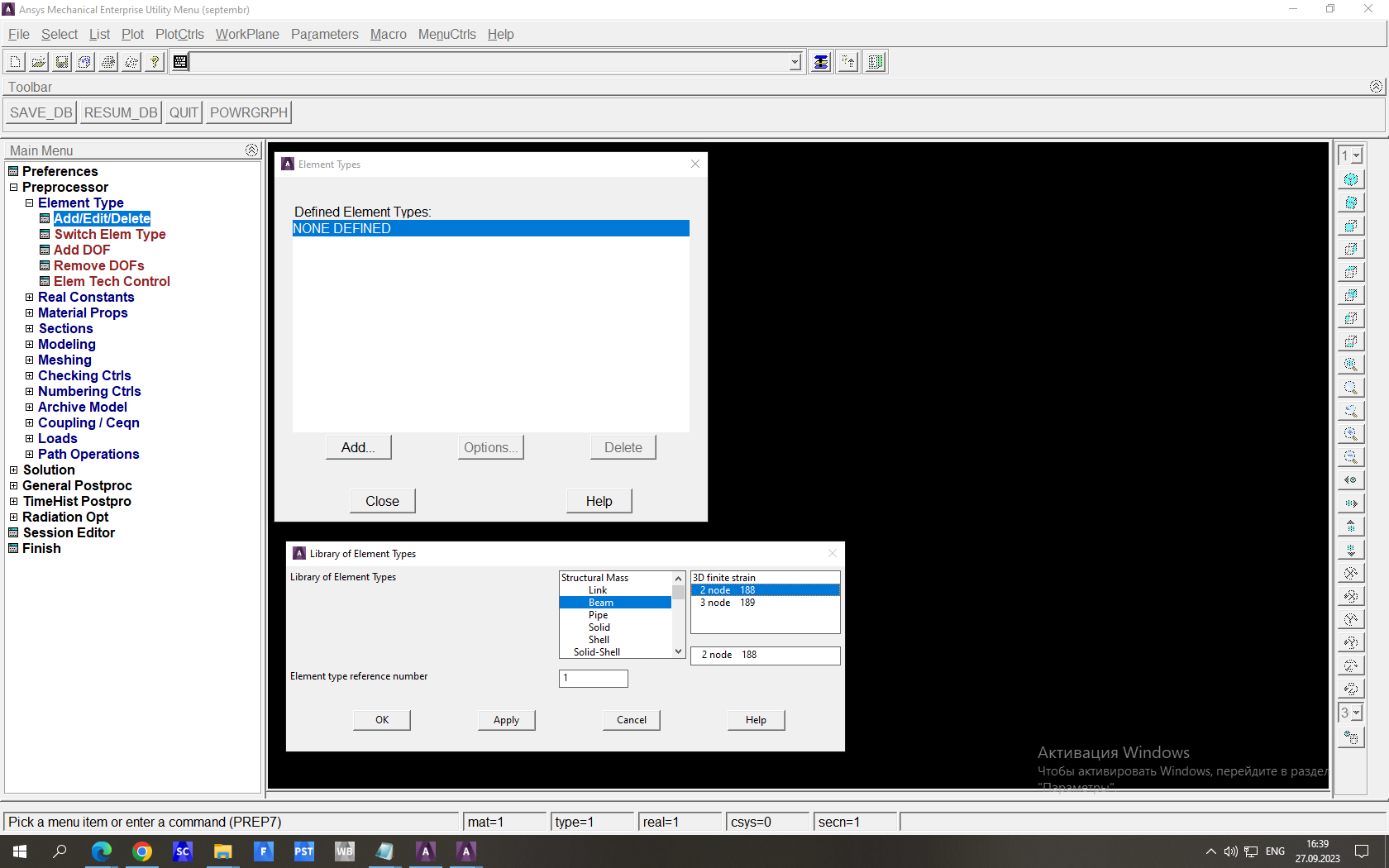Click Apply in Library of Element Types
Image resolution: width=1389 pixels, height=868 pixels.
pyautogui.click(x=507, y=720)
